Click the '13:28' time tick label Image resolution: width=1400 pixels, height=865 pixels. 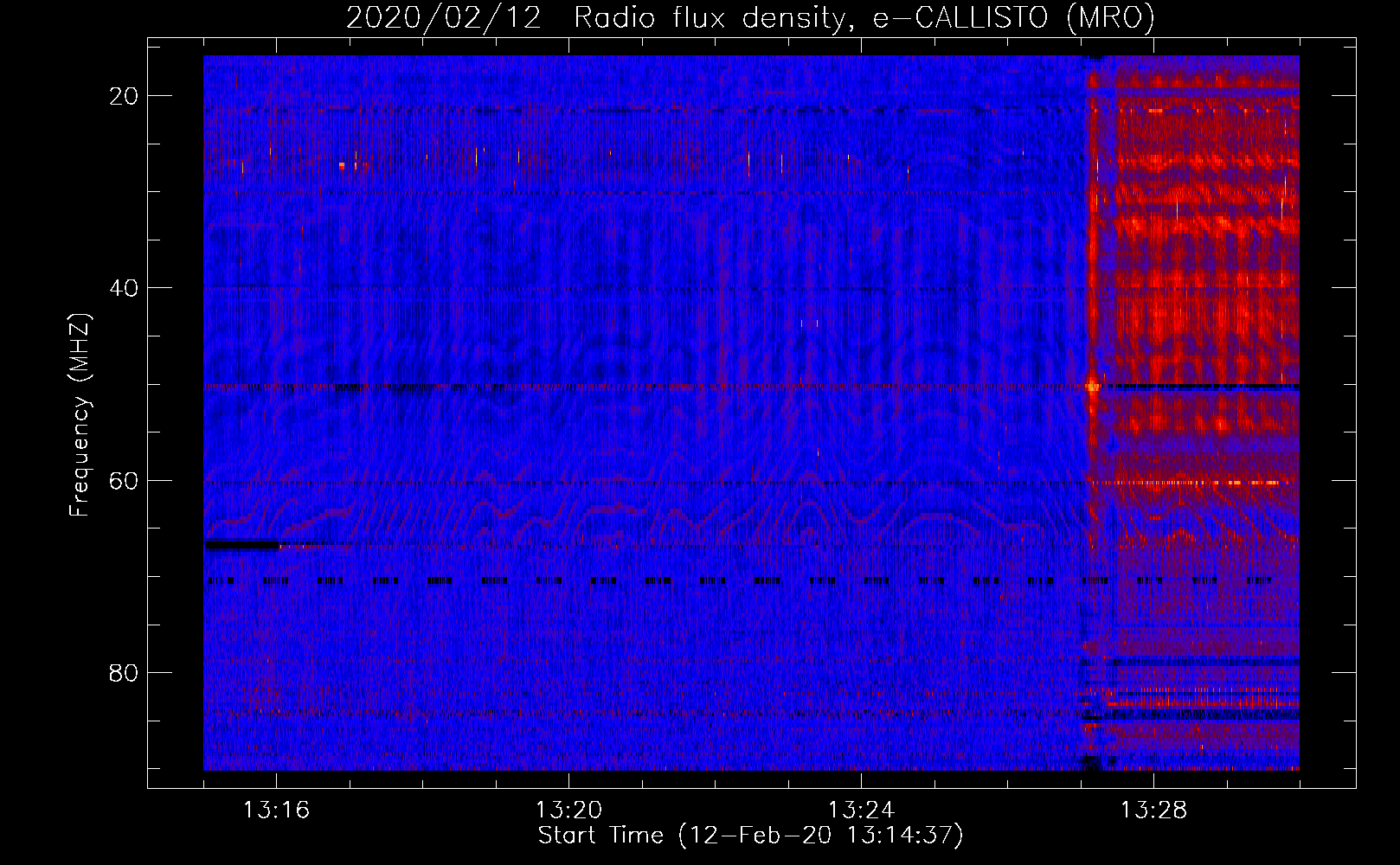(x=1153, y=811)
